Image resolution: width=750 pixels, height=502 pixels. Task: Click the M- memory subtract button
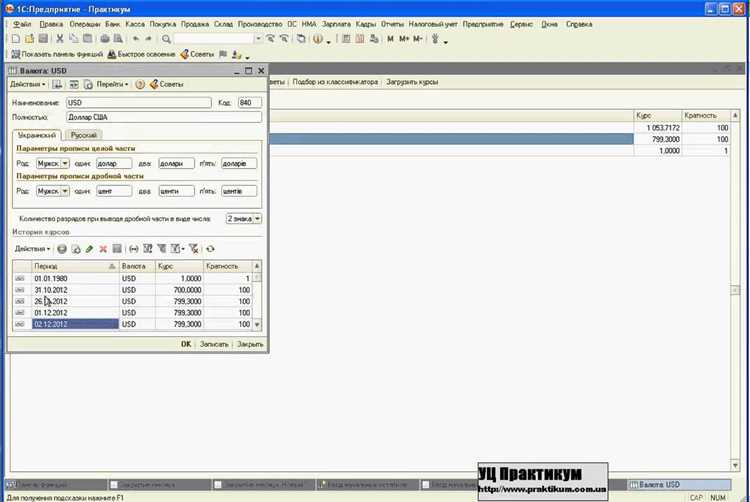[418, 39]
